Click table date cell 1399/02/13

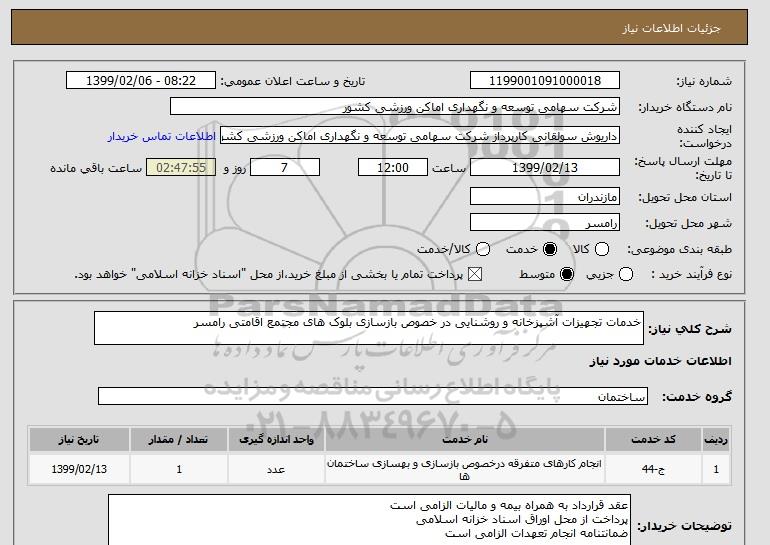point(79,469)
